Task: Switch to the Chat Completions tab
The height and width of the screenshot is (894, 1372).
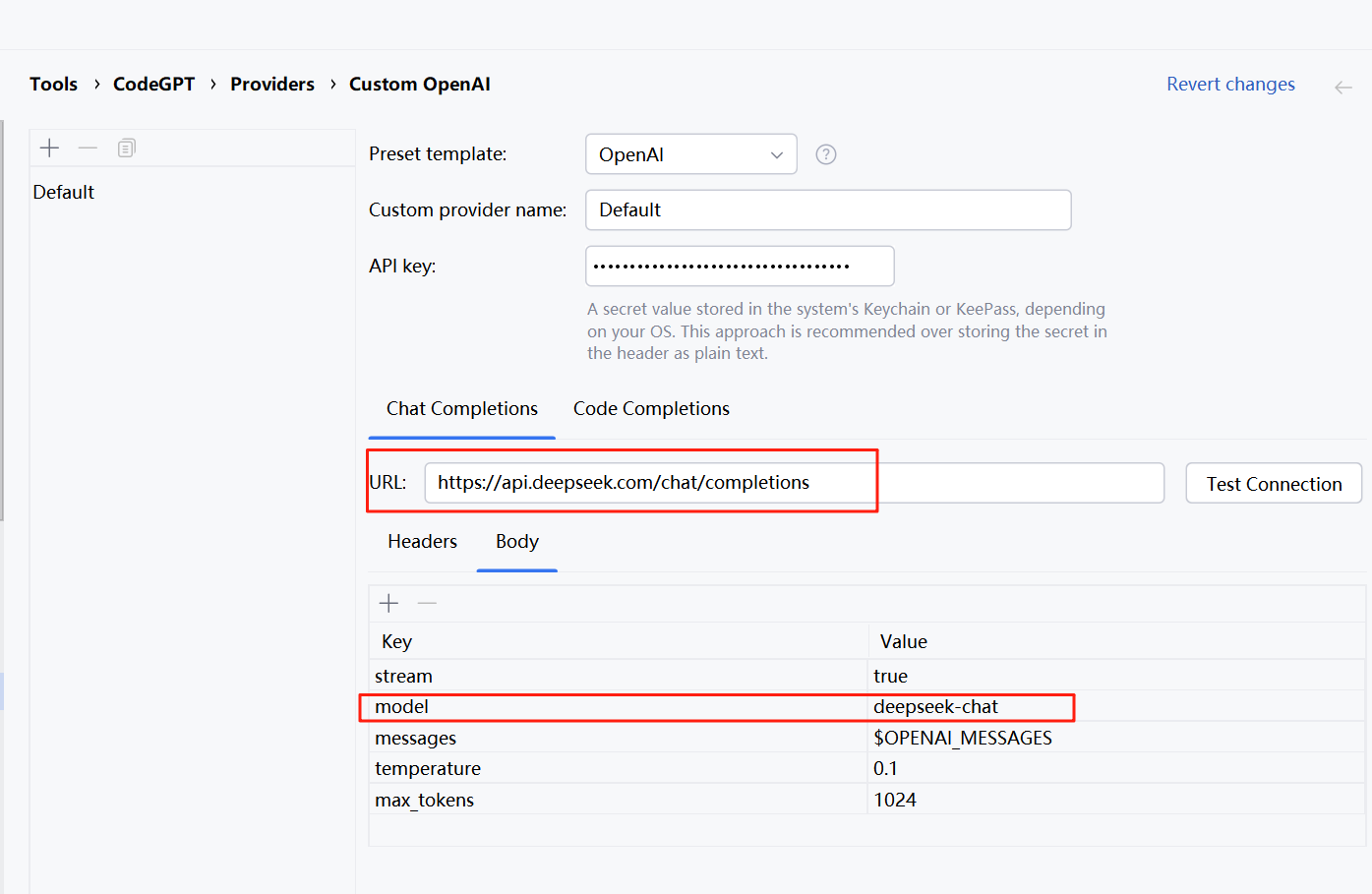Action: [462, 408]
